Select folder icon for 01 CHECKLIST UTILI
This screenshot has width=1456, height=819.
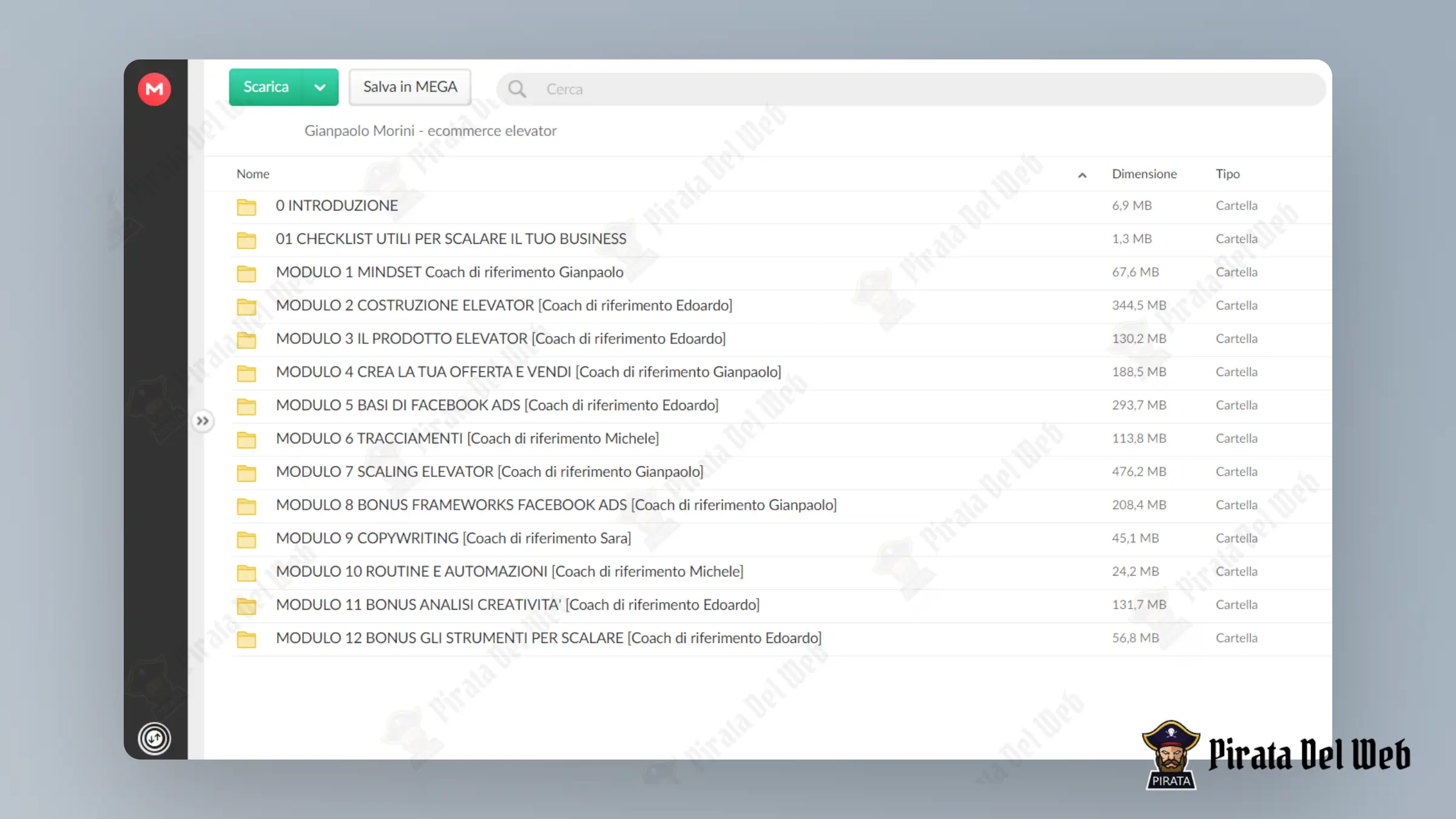(246, 240)
